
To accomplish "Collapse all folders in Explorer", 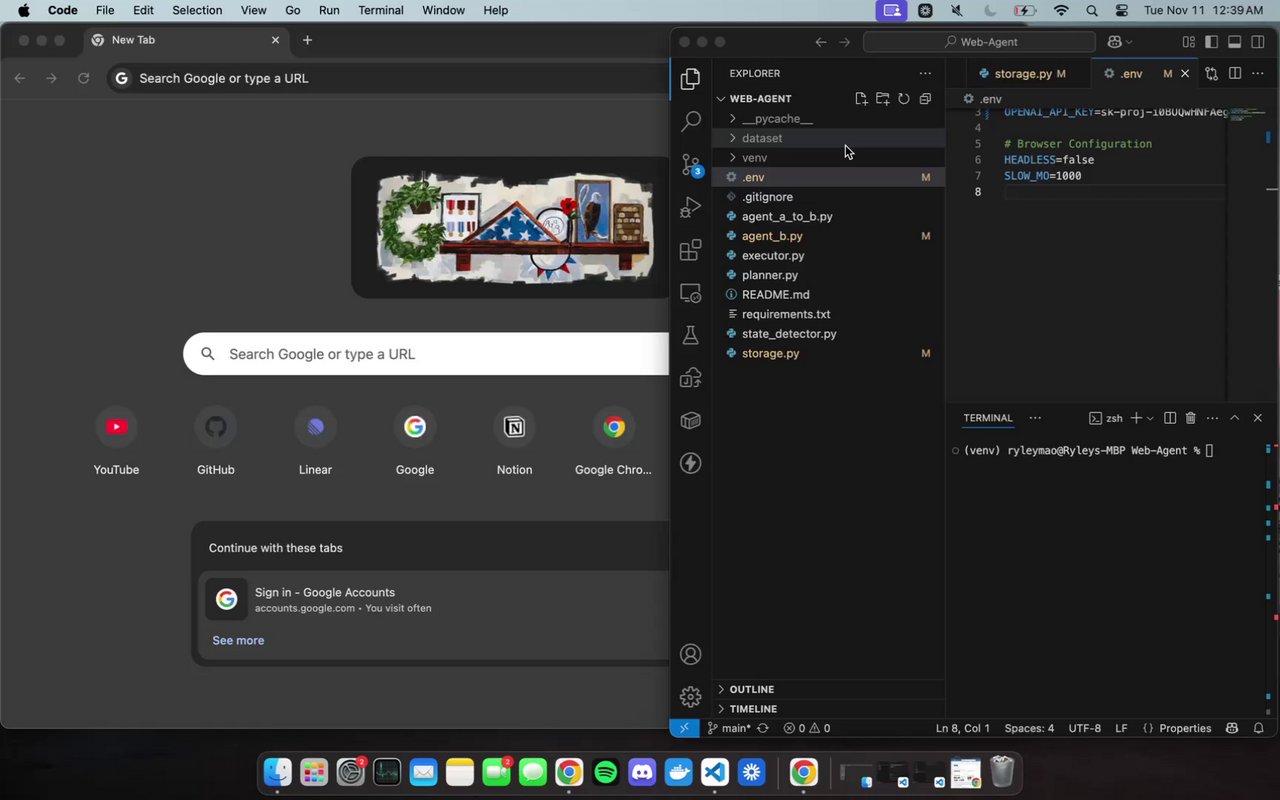I will point(925,99).
